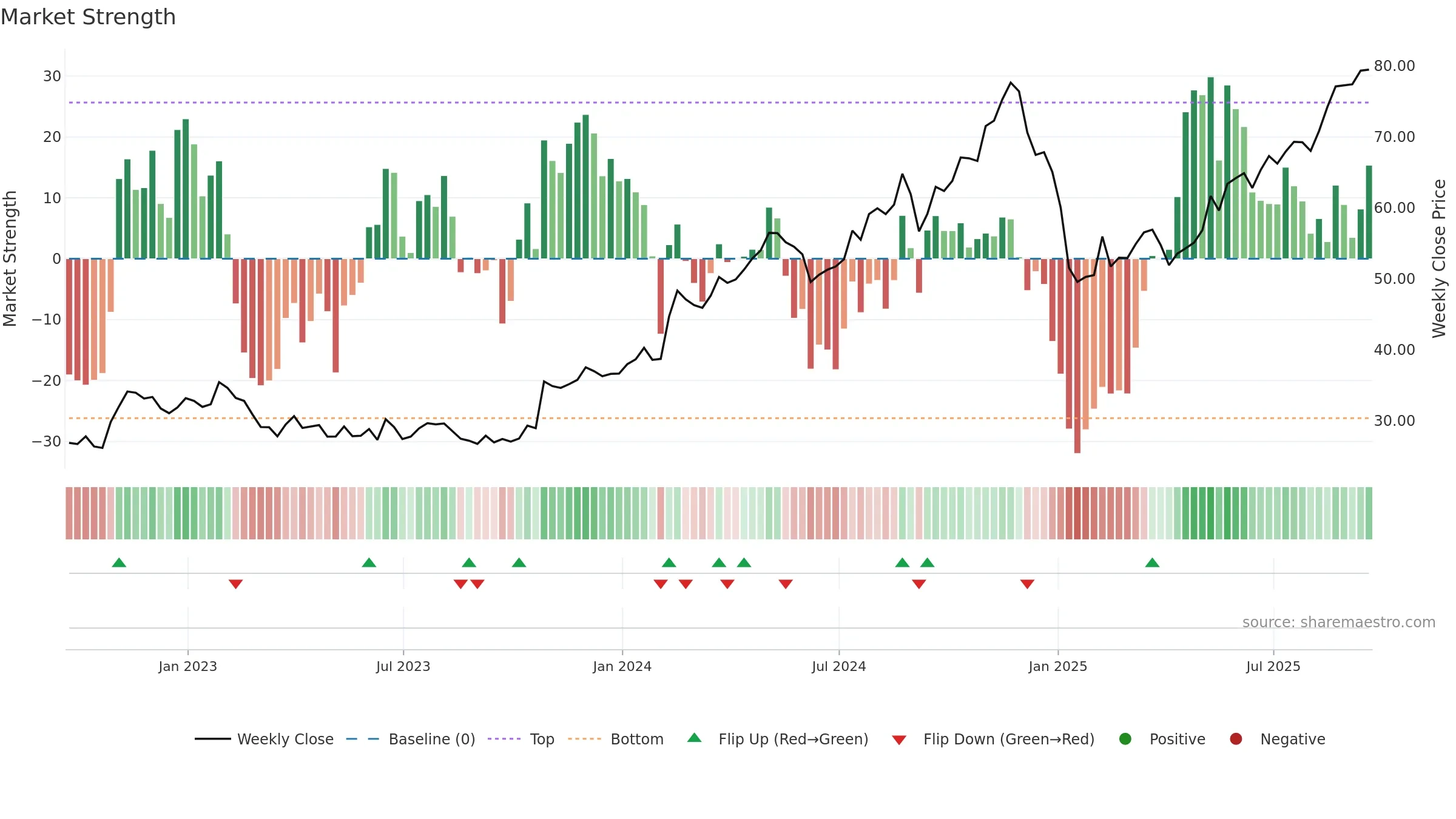The image size is (1456, 819).
Task: Toggle the Baseline (0) legend entry
Action: click(x=411, y=739)
